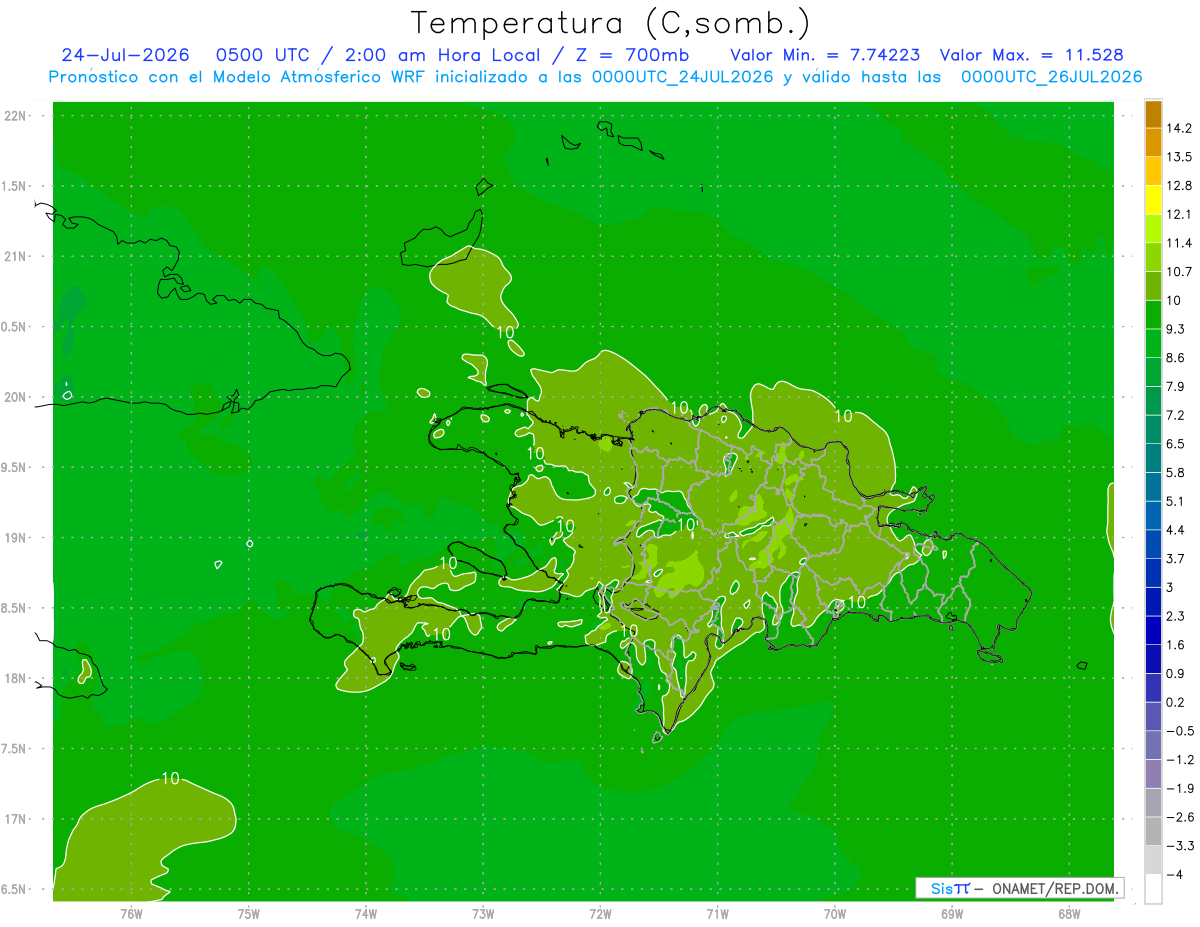Click the colorbar value label '0.9'
The height and width of the screenshot is (927, 1200).
[x=1176, y=673]
